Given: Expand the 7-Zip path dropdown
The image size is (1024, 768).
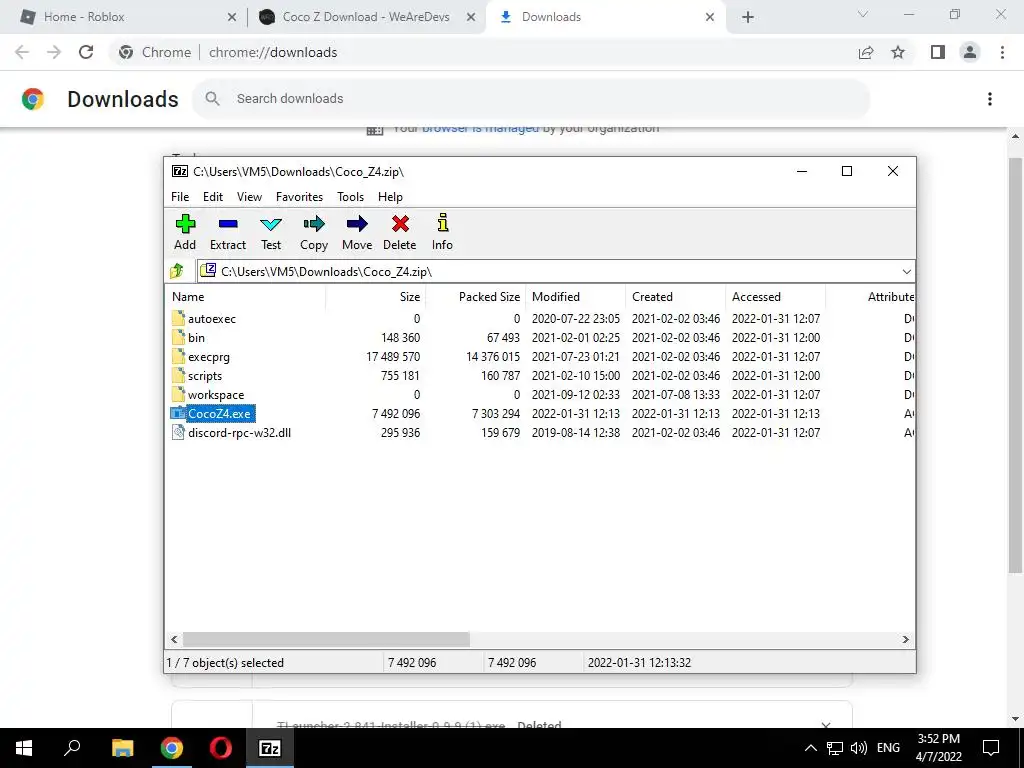Looking at the screenshot, I should coord(906,271).
